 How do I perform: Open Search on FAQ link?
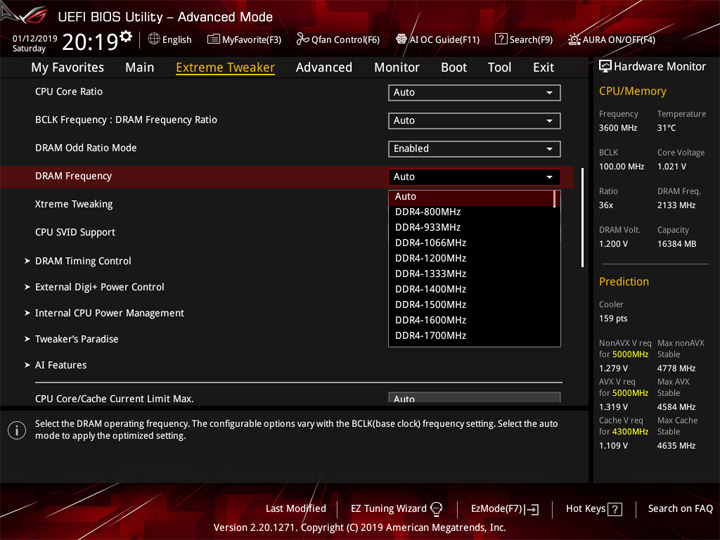680,509
